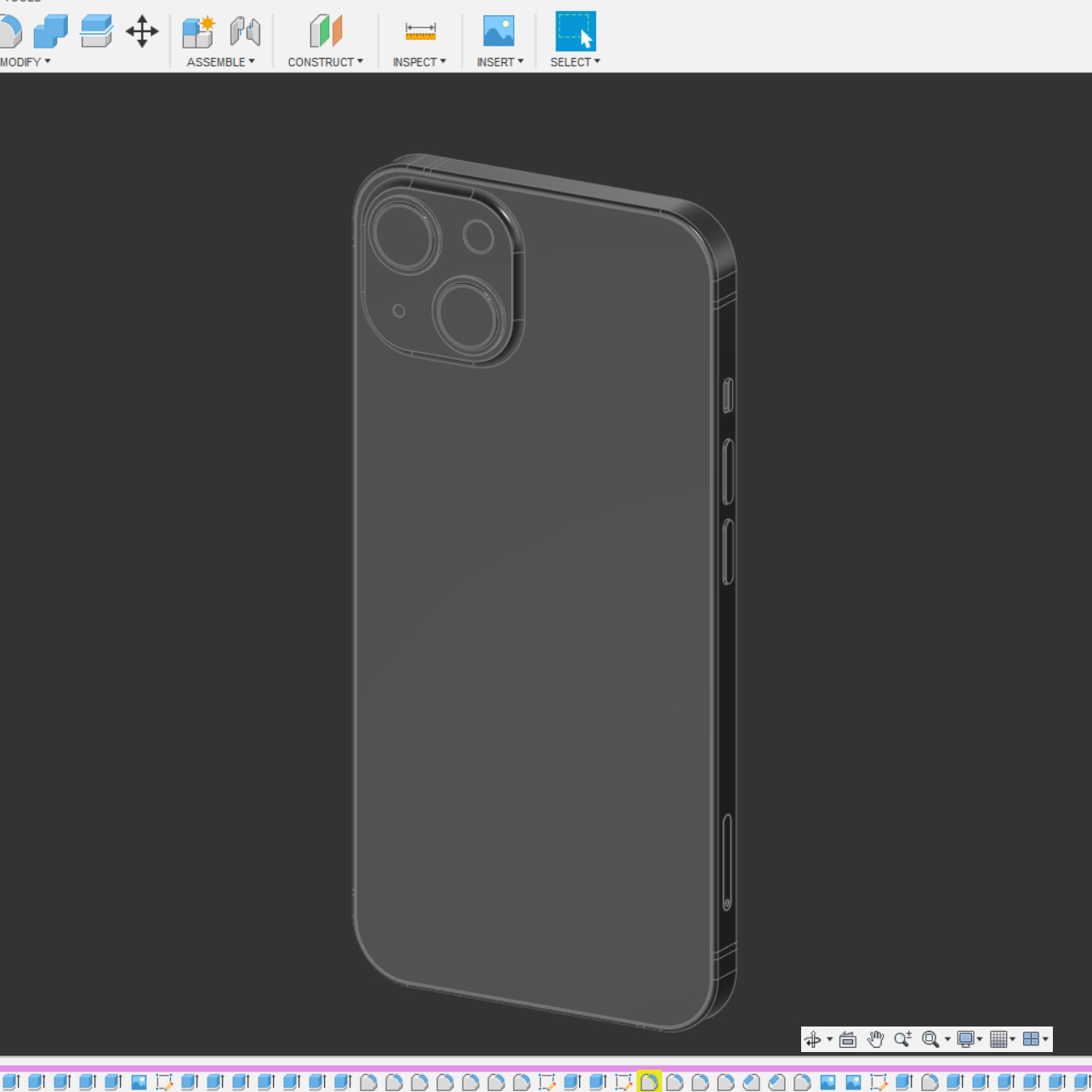The width and height of the screenshot is (1092, 1092).
Task: Click the Insert image icon
Action: tap(498, 31)
